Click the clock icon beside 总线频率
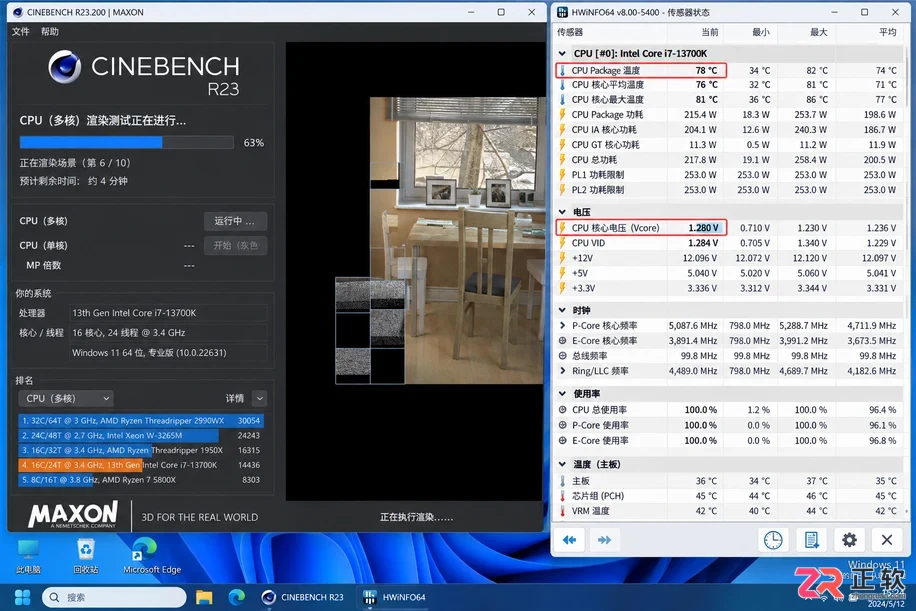This screenshot has width=916, height=611. pos(563,356)
